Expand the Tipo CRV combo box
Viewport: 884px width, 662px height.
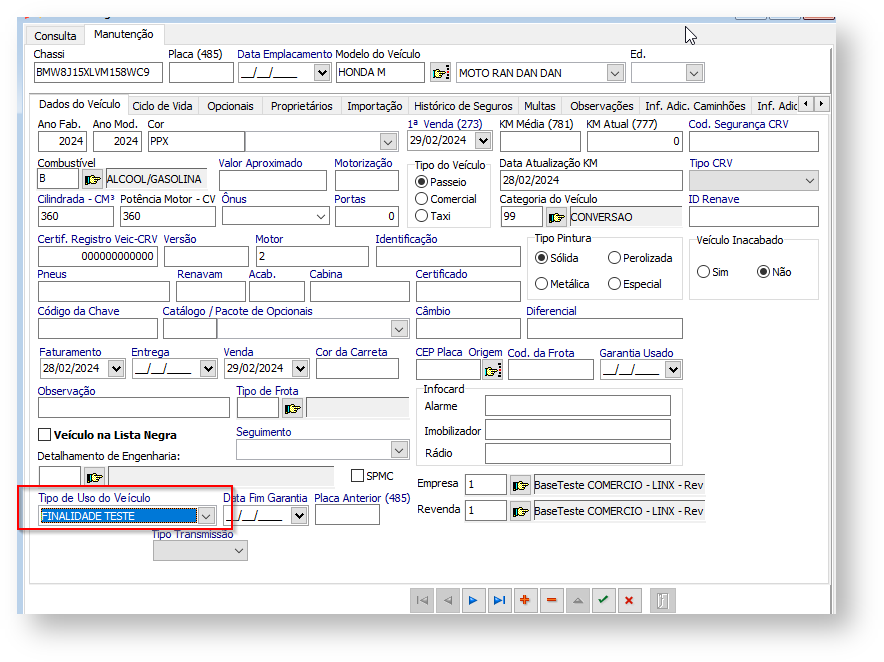tap(809, 180)
